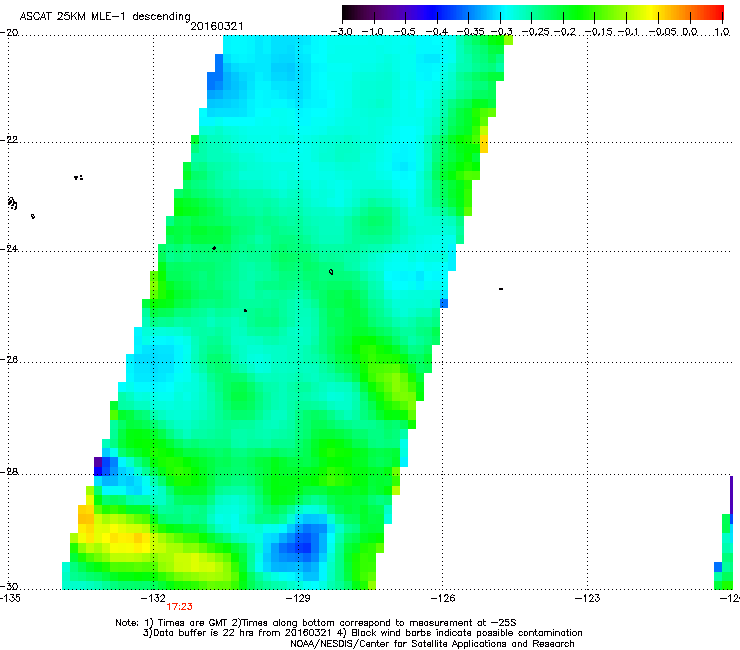Click the -3.0 color bar label
Image resolution: width=740 pixels, height=650 pixels.
341,32
